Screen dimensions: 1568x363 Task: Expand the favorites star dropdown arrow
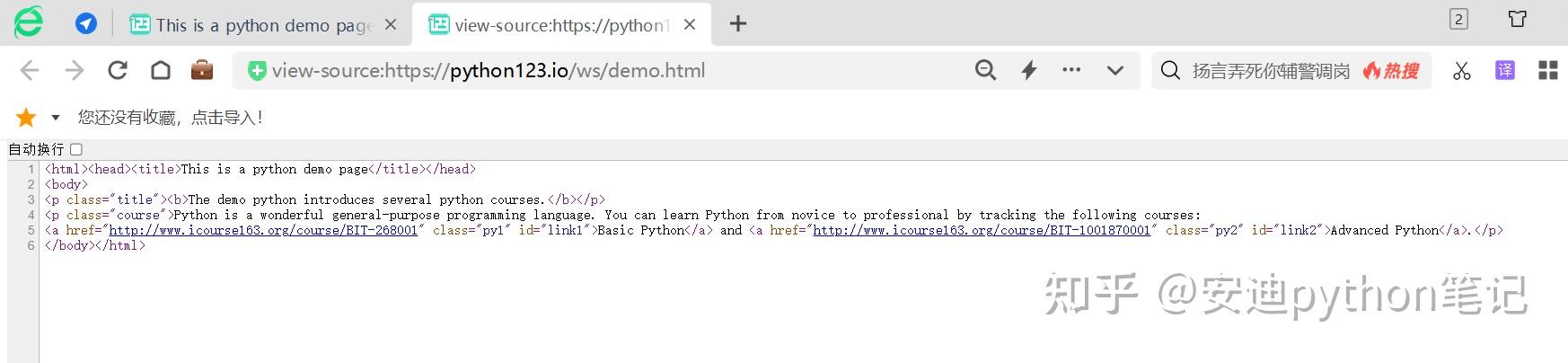point(56,118)
